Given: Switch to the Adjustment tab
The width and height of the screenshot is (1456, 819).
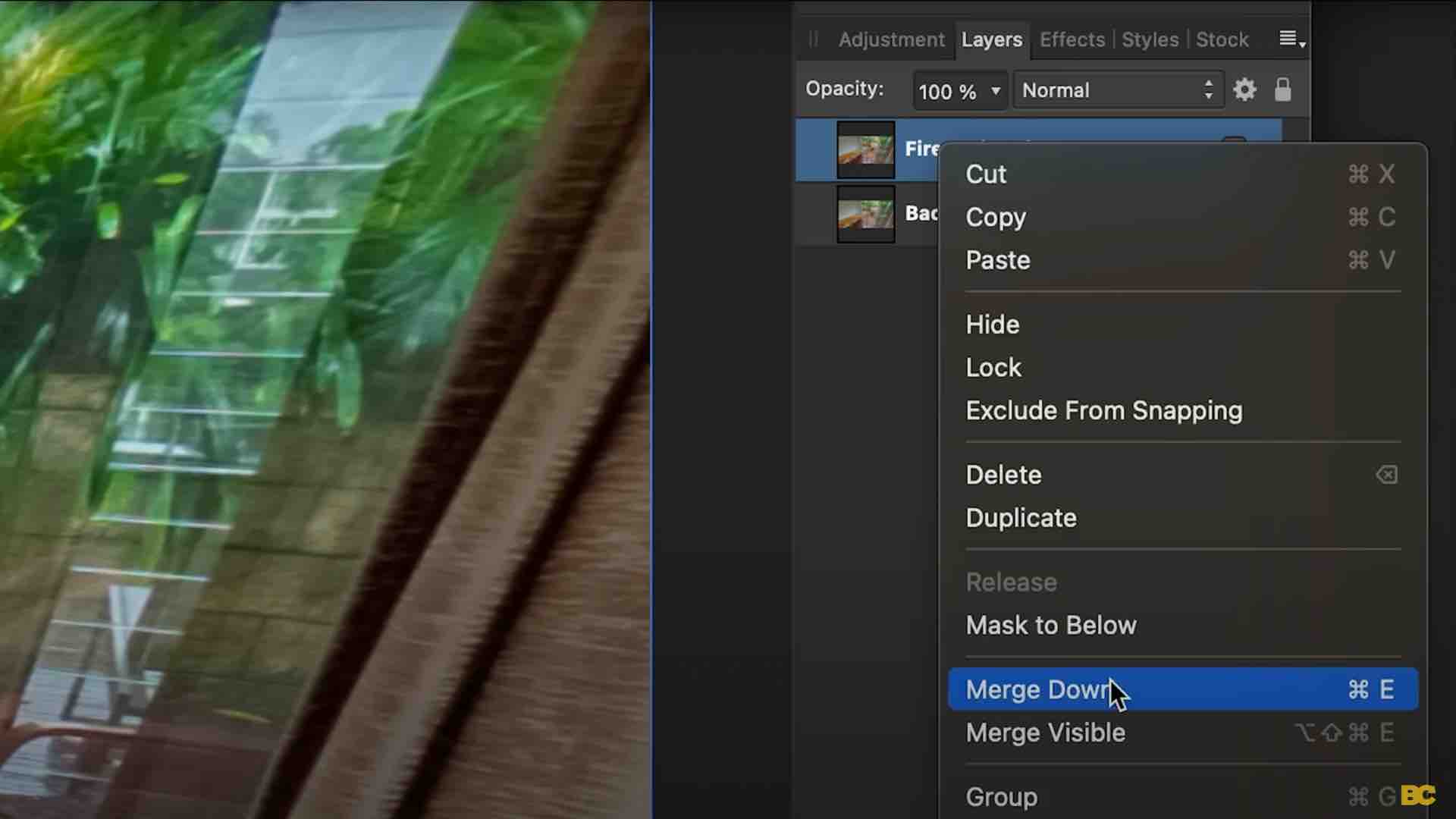Looking at the screenshot, I should [891, 39].
